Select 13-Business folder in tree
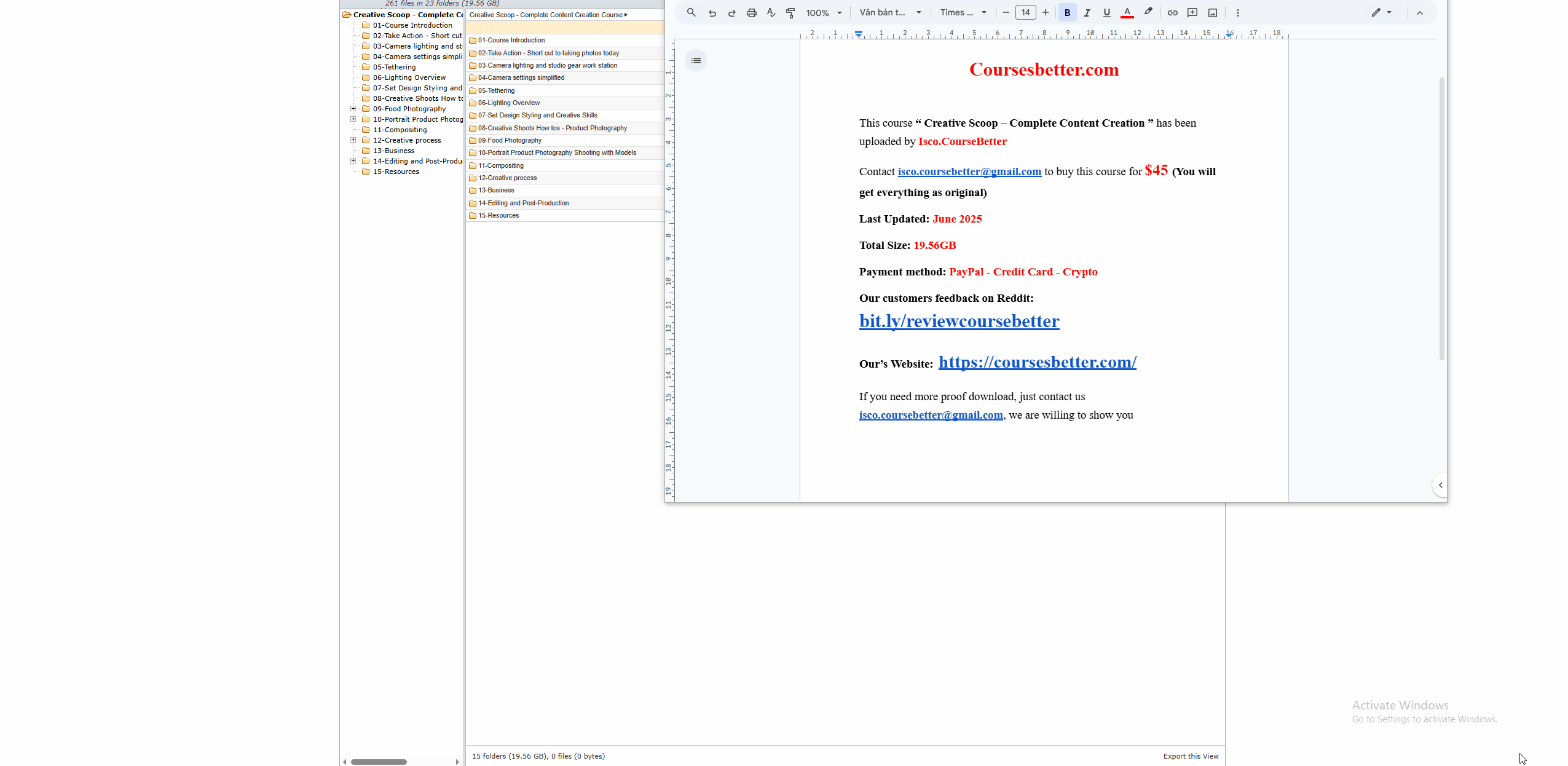1568x766 pixels. (x=393, y=151)
